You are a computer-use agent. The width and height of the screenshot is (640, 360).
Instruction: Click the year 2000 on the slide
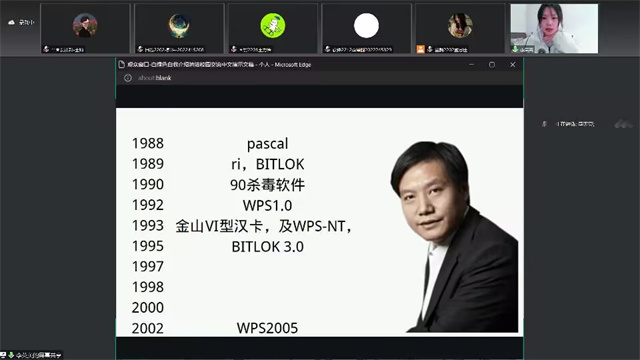148,307
